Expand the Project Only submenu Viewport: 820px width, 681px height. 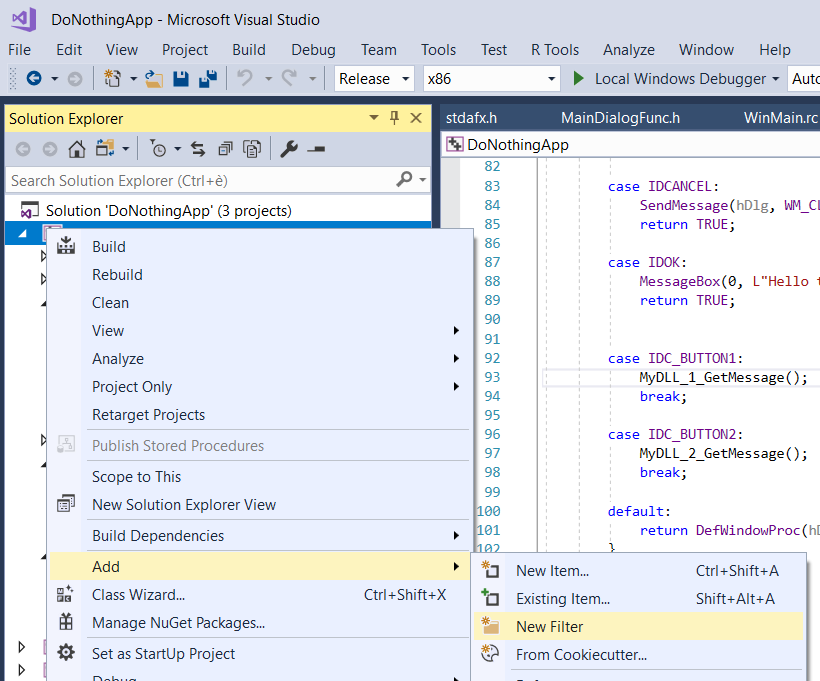click(259, 387)
